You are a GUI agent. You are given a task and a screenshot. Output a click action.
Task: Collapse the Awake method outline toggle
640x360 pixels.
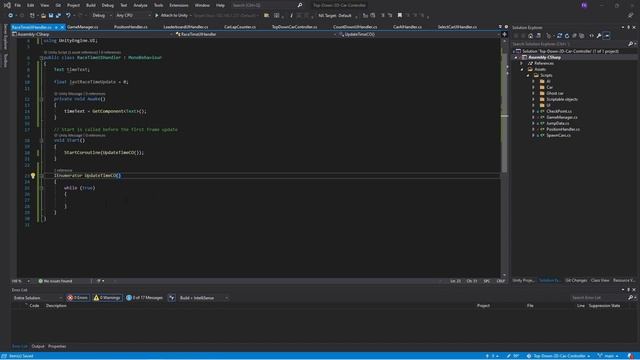[x=41, y=99]
